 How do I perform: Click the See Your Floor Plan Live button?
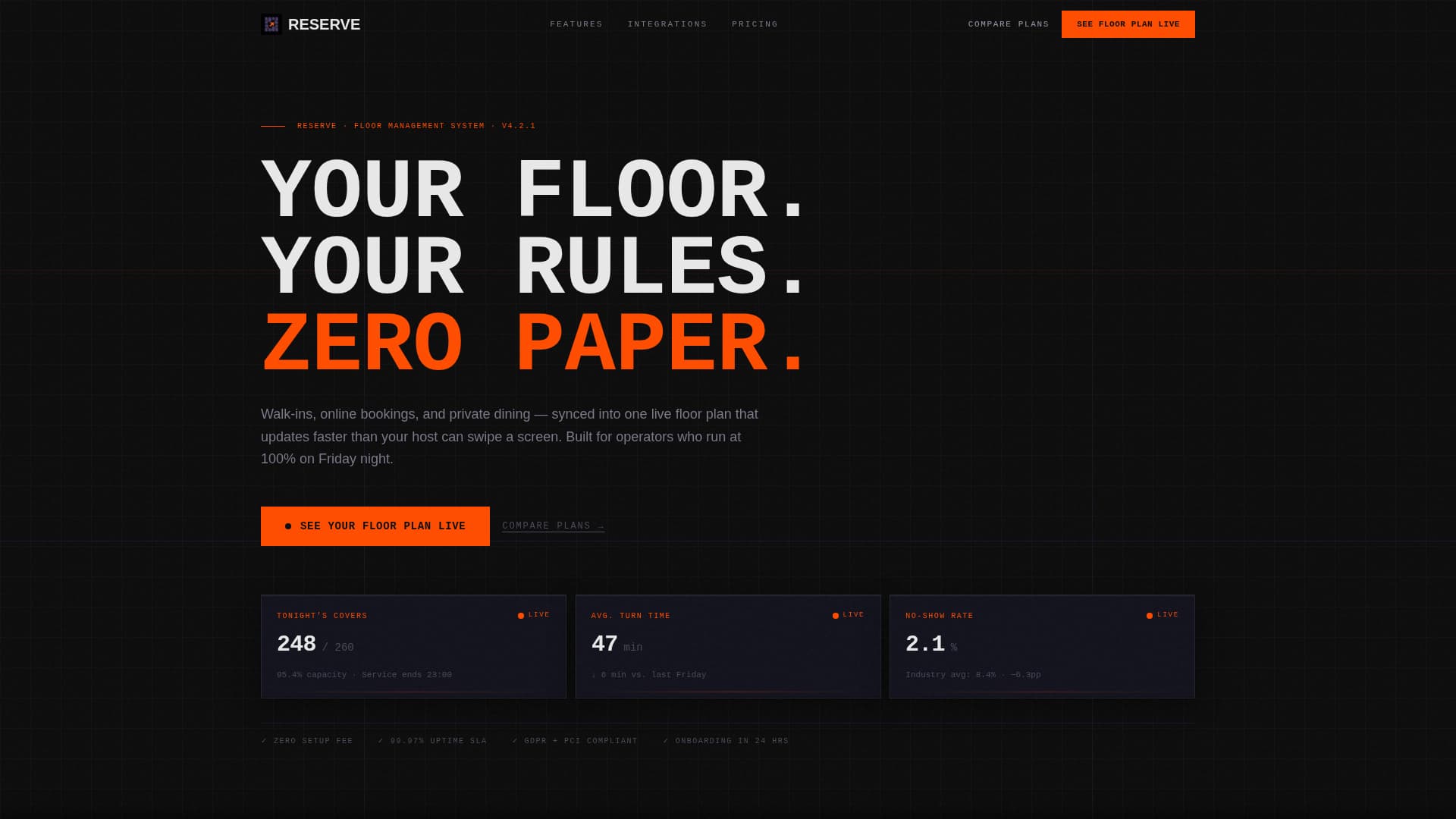(375, 526)
